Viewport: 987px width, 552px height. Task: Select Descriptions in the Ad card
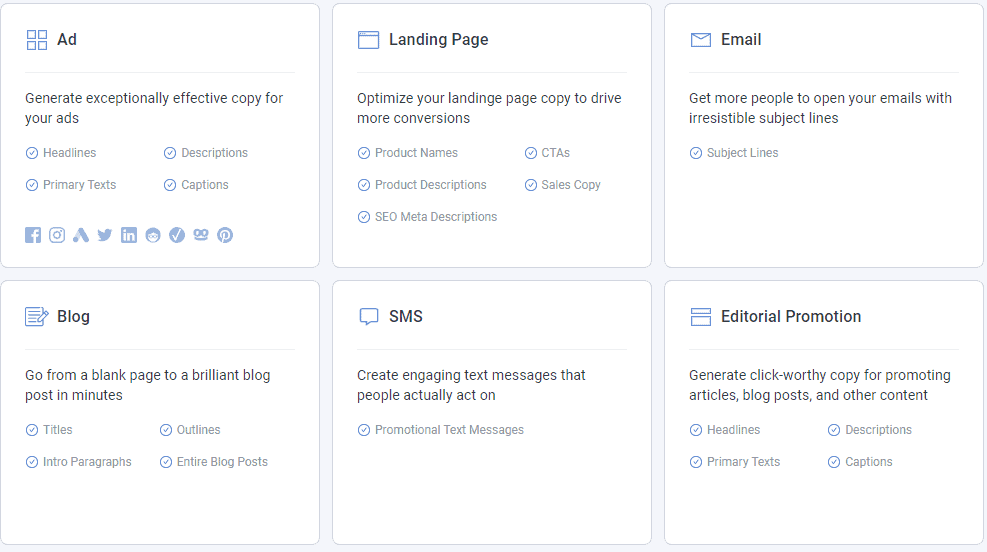point(214,153)
